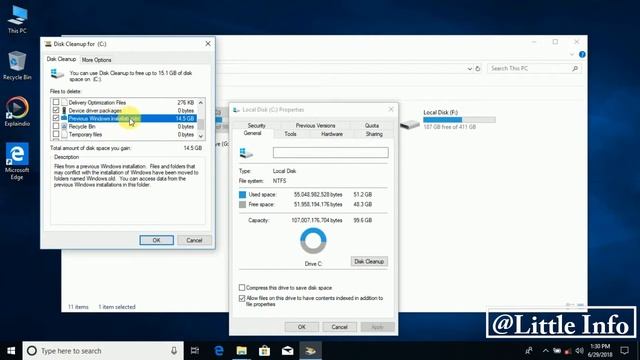The height and width of the screenshot is (360, 640).
Task: Open Recycle Bin desktop icon
Action: point(17,65)
